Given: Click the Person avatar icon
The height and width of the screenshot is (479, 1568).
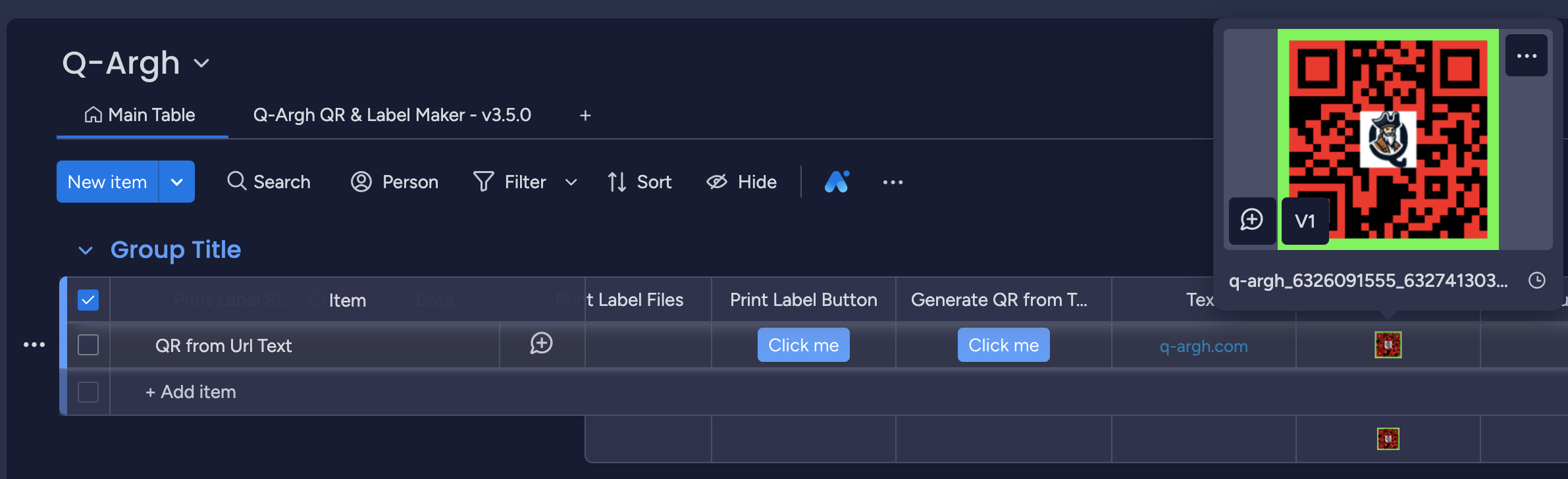Looking at the screenshot, I should pyautogui.click(x=361, y=182).
